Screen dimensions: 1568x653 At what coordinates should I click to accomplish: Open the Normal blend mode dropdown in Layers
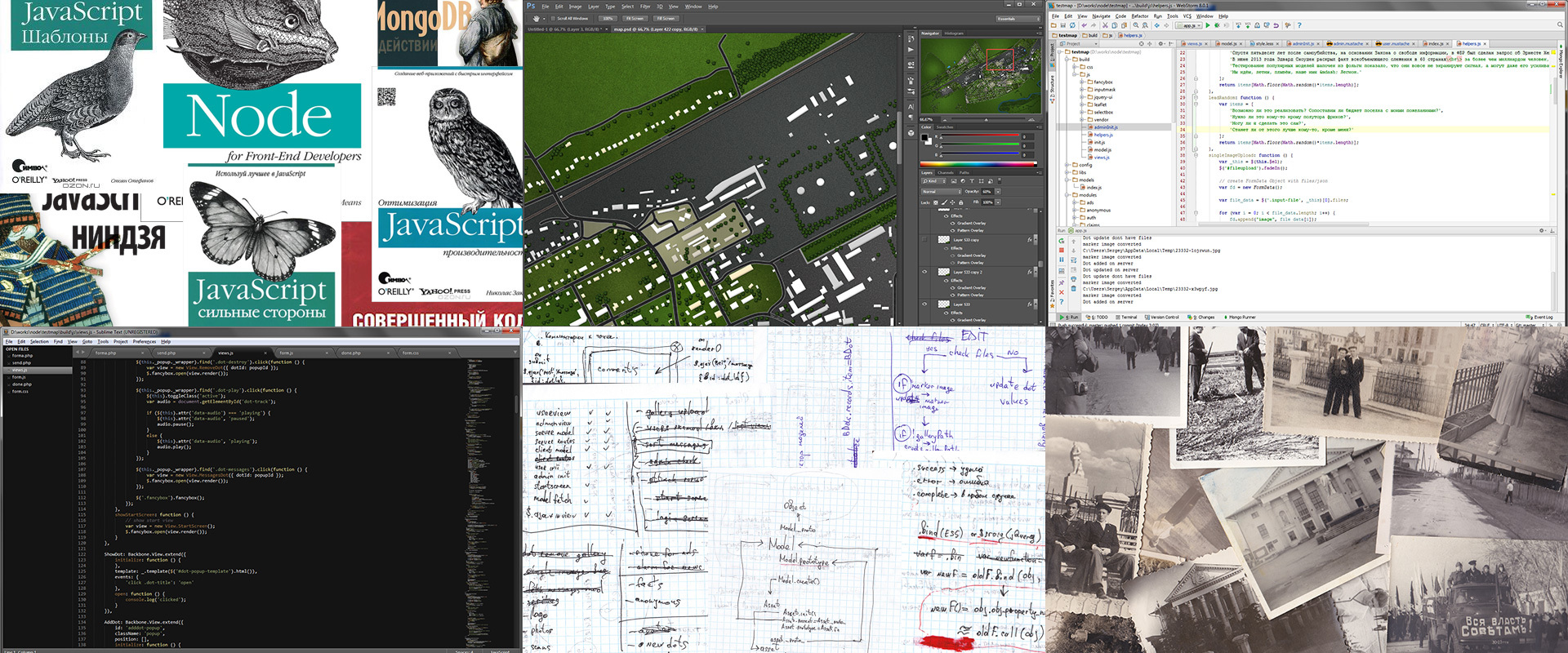[942, 192]
